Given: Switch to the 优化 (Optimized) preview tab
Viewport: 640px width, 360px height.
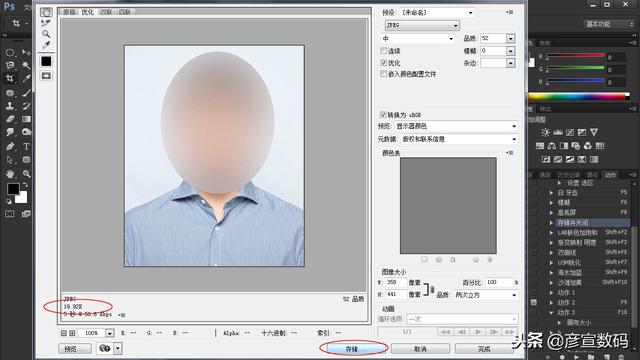Looking at the screenshot, I should click(x=87, y=12).
